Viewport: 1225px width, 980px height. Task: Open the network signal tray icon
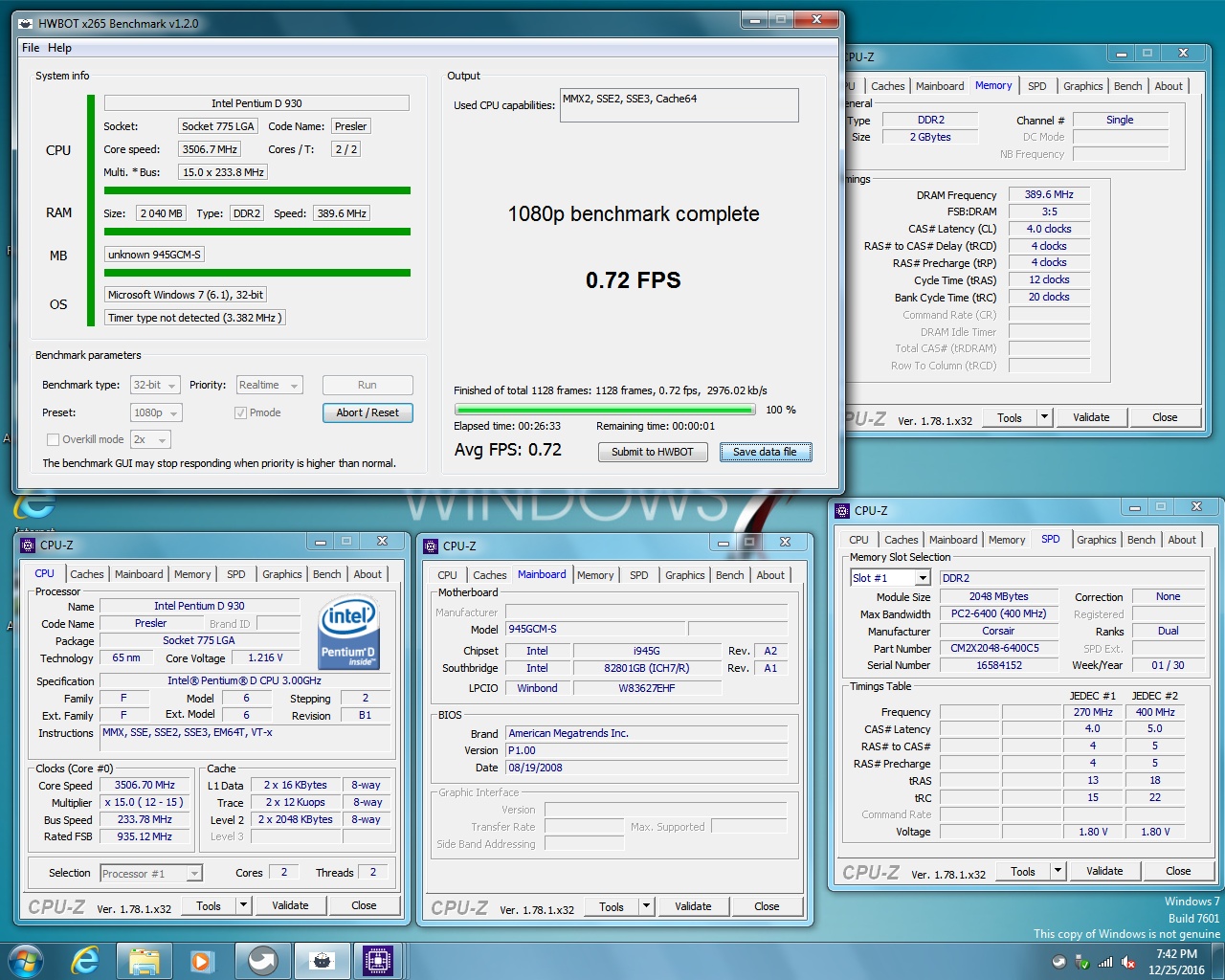point(1104,962)
